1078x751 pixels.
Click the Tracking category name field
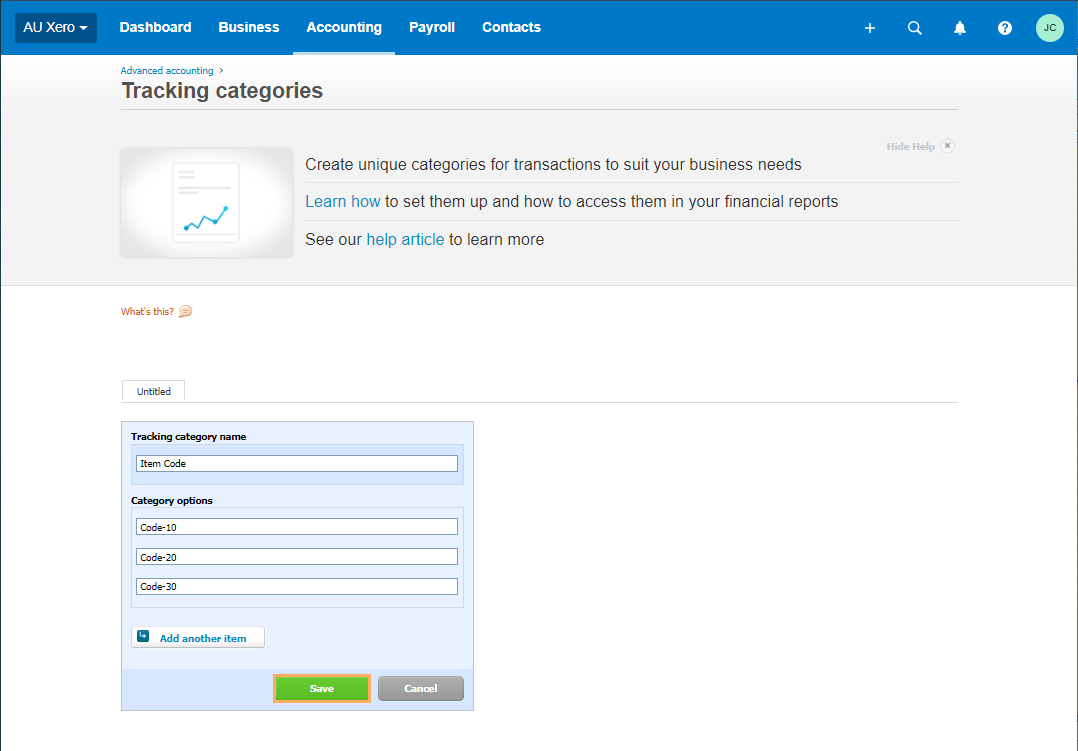[296, 464]
